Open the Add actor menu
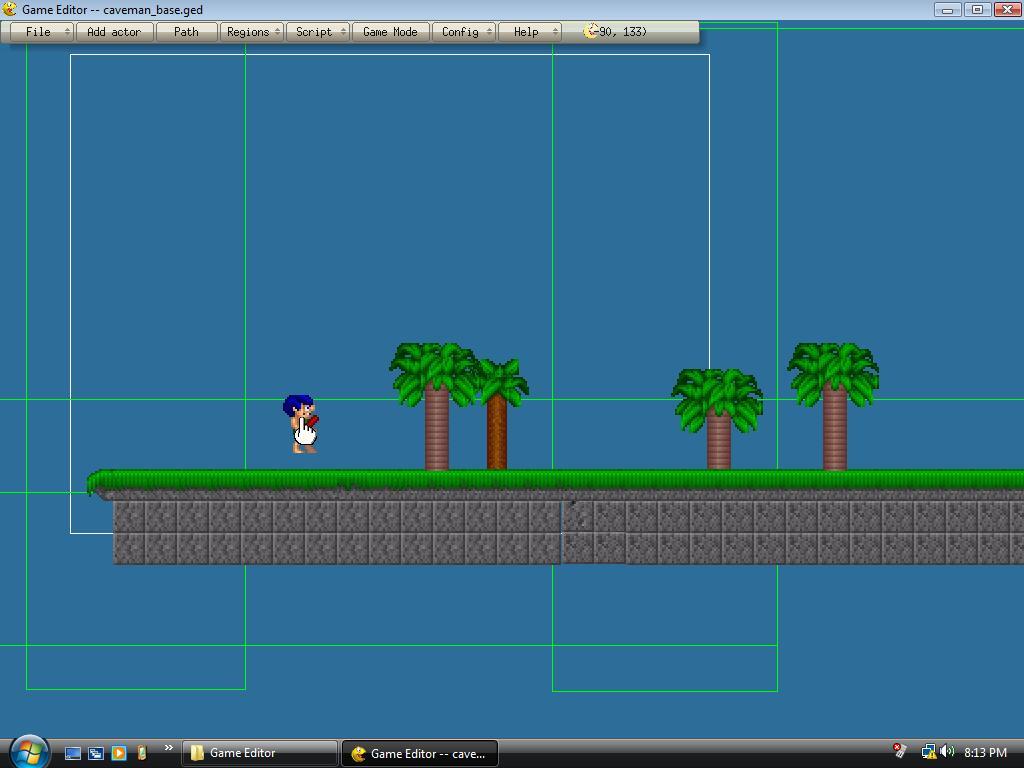 click(x=112, y=31)
